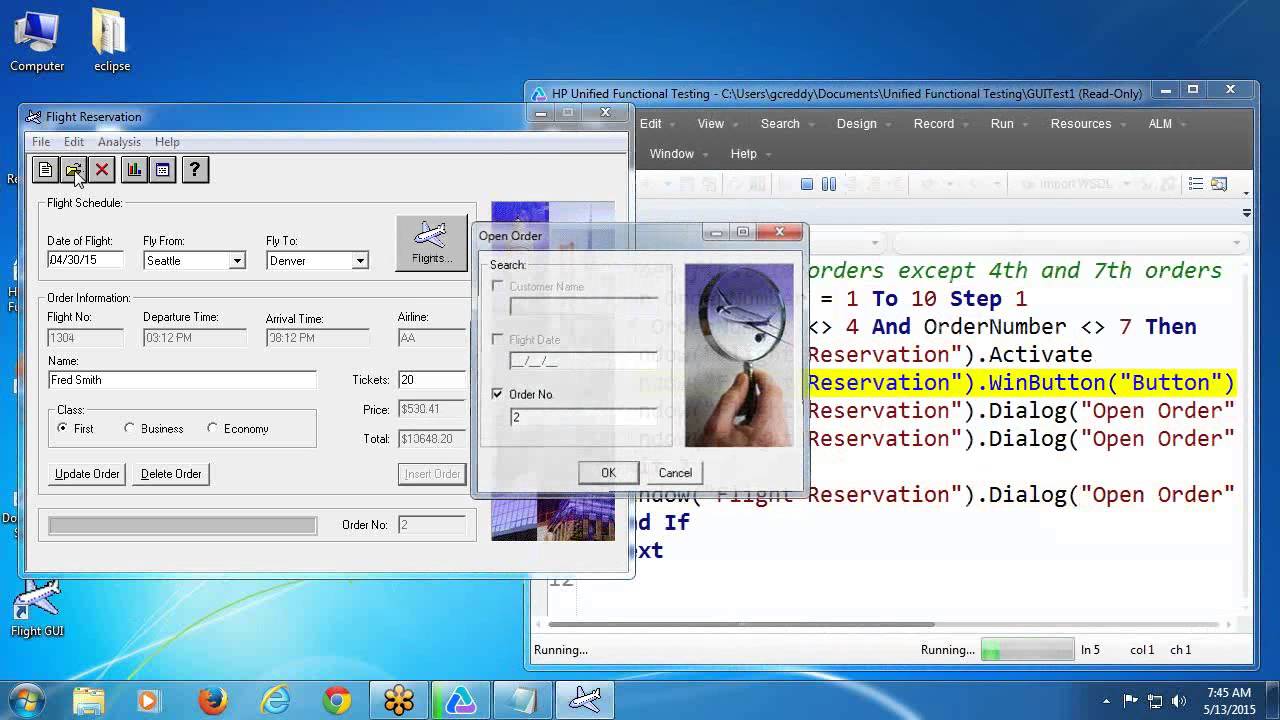Open the eclipse folder desktop icon
Screen dimensions: 1280x720
[x=111, y=41]
